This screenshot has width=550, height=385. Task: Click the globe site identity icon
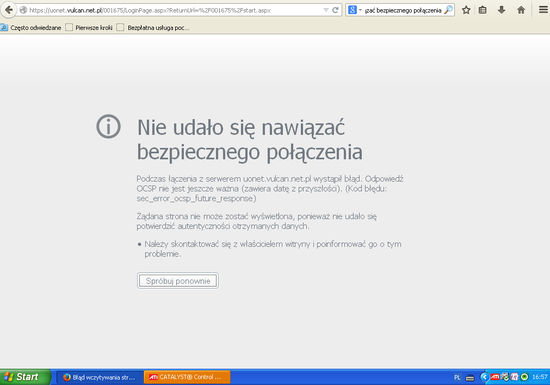23,10
